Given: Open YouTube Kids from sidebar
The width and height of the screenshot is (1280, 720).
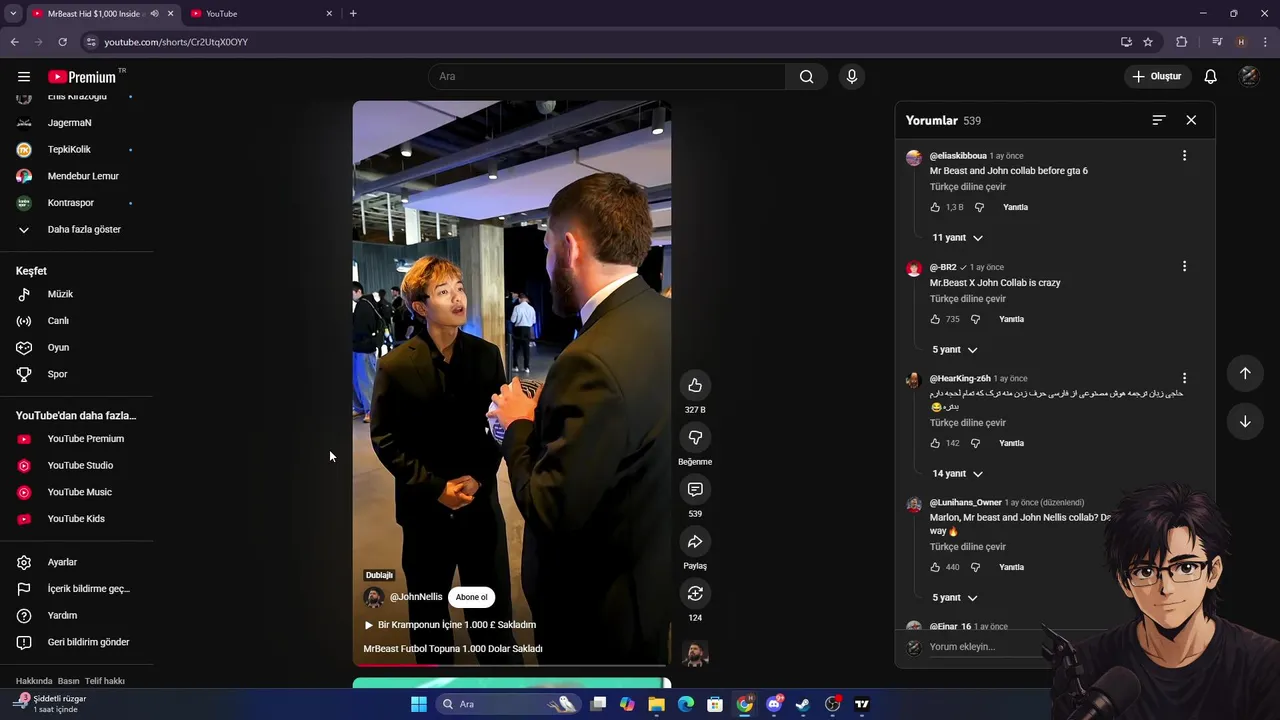Looking at the screenshot, I should (x=76, y=519).
